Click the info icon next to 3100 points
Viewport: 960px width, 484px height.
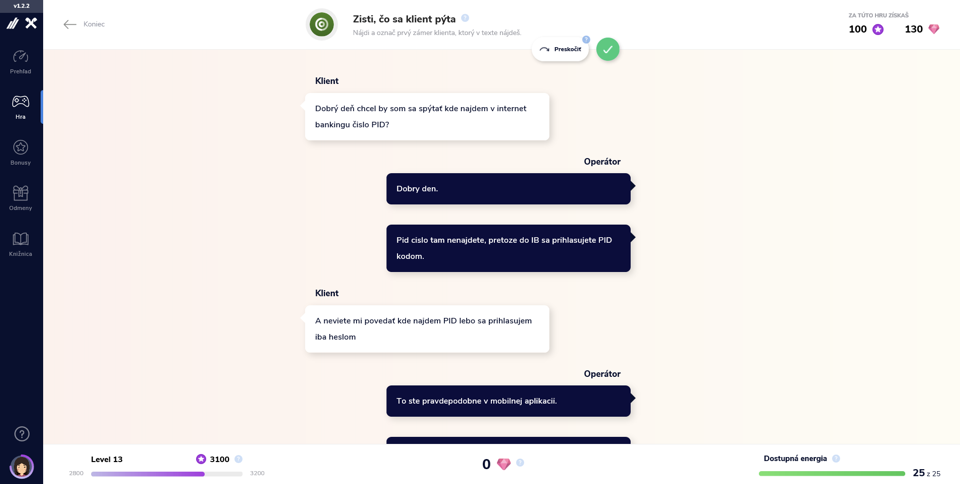[238, 459]
